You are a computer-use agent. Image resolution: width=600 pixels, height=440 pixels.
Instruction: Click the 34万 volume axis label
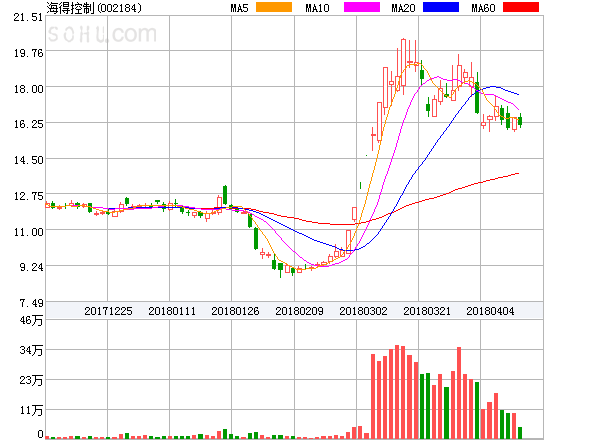(31, 350)
